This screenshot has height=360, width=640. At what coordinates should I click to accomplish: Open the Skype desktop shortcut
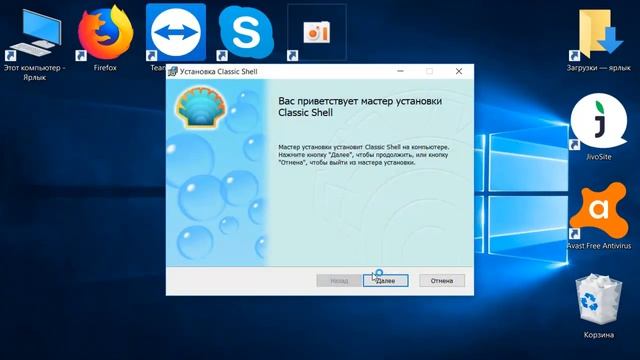(x=245, y=33)
